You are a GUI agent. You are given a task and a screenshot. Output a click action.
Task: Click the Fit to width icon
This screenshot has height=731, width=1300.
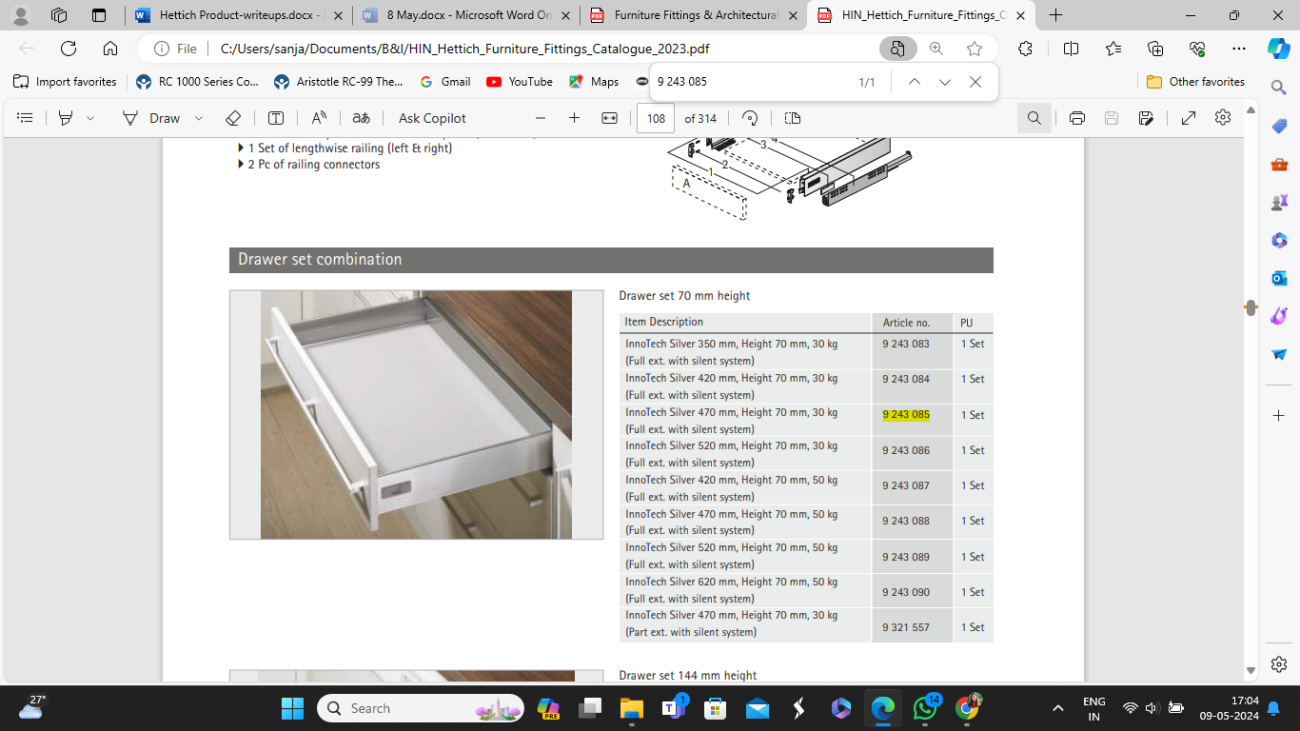click(x=609, y=118)
